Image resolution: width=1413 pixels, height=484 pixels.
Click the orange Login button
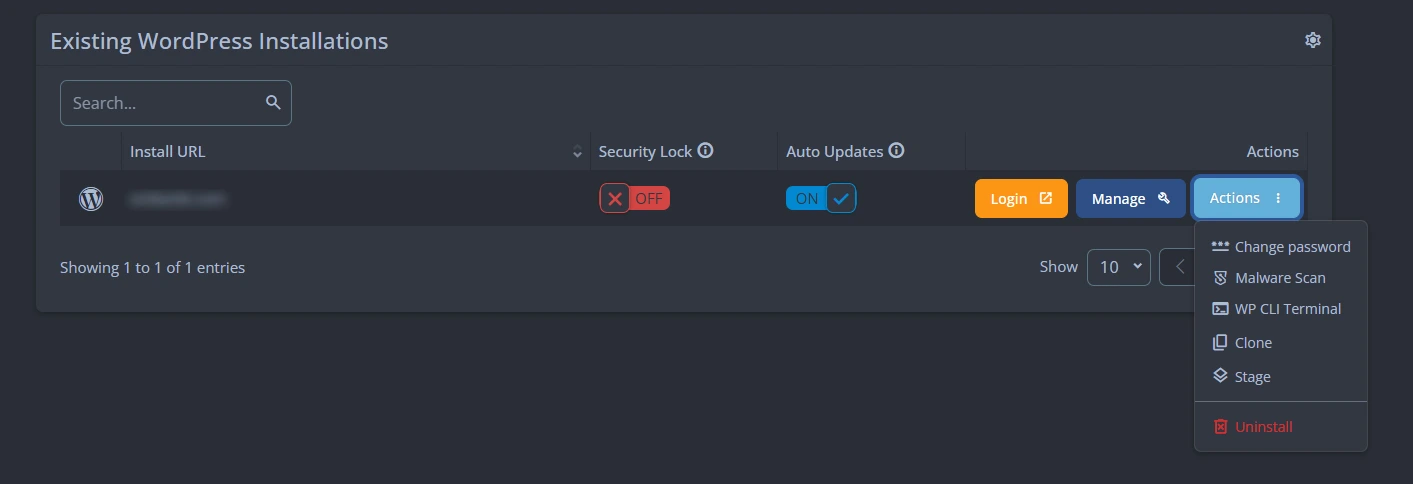(1021, 198)
